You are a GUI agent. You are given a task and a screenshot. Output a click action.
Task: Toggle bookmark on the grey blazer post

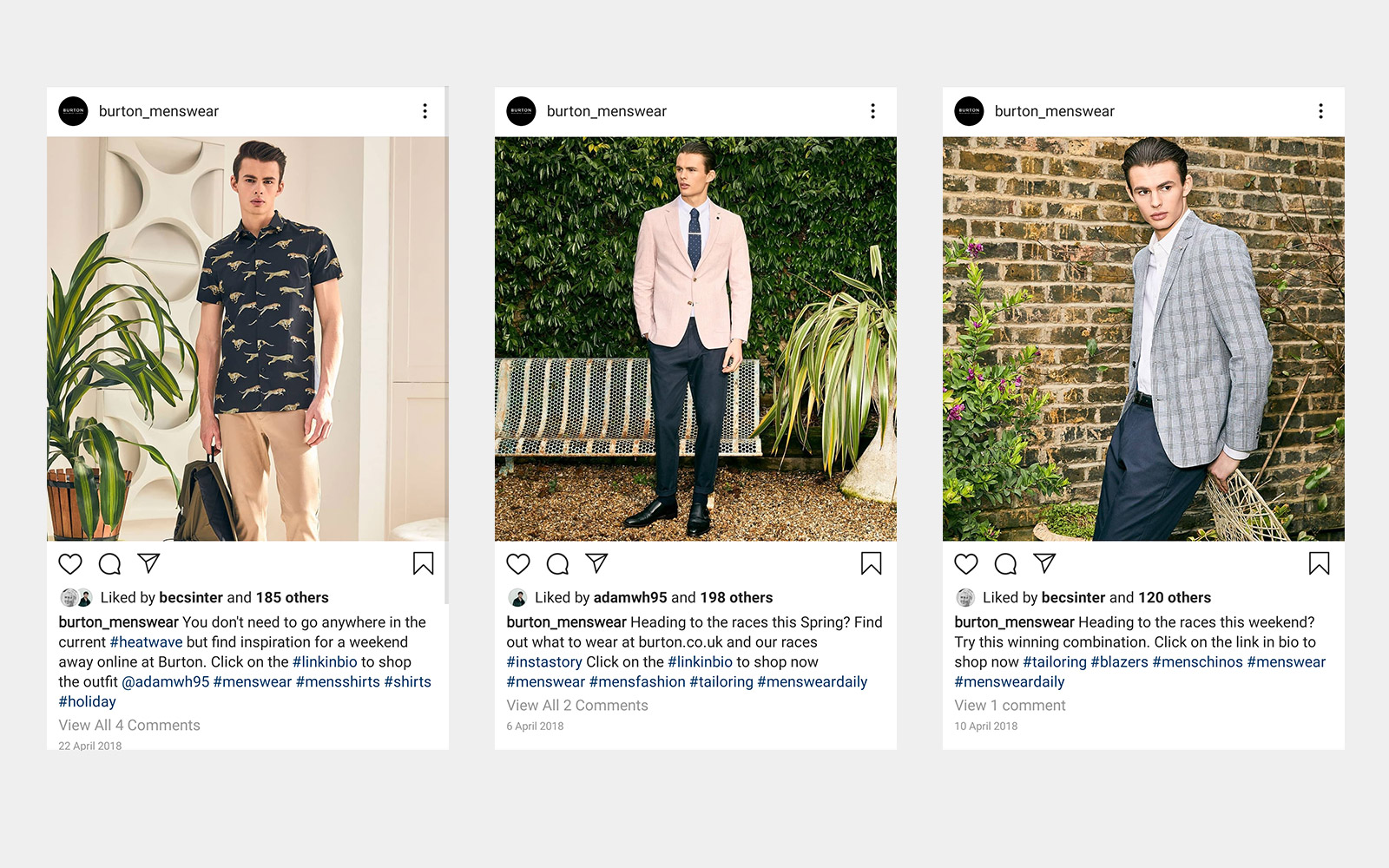coord(1320,564)
